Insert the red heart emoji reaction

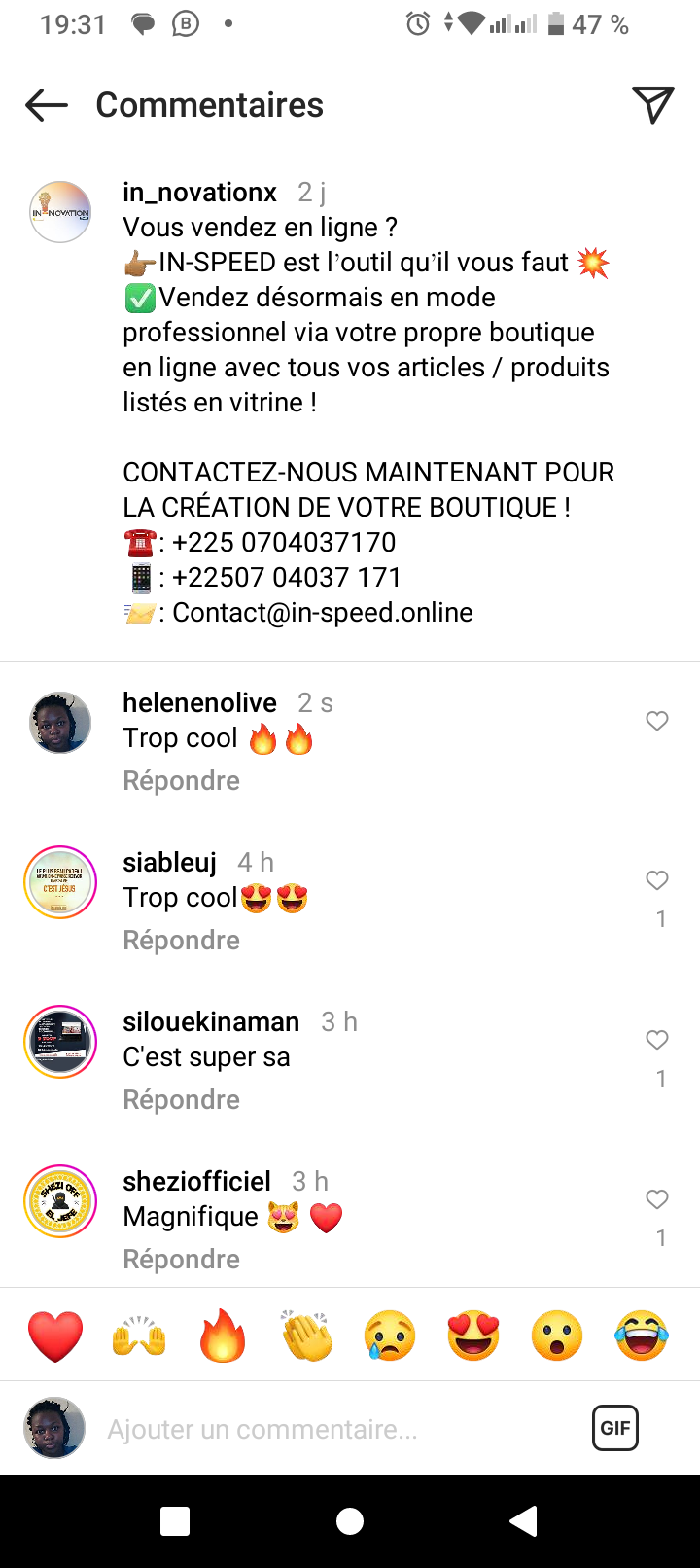(55, 1336)
